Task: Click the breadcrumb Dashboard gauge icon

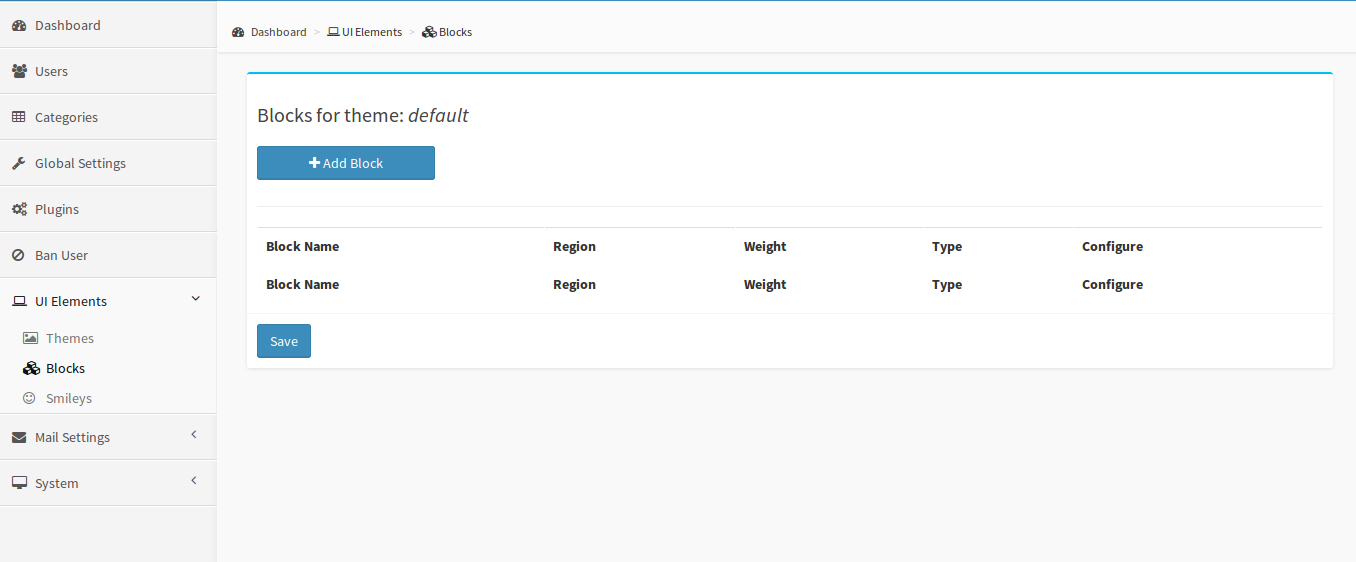Action: pos(238,32)
